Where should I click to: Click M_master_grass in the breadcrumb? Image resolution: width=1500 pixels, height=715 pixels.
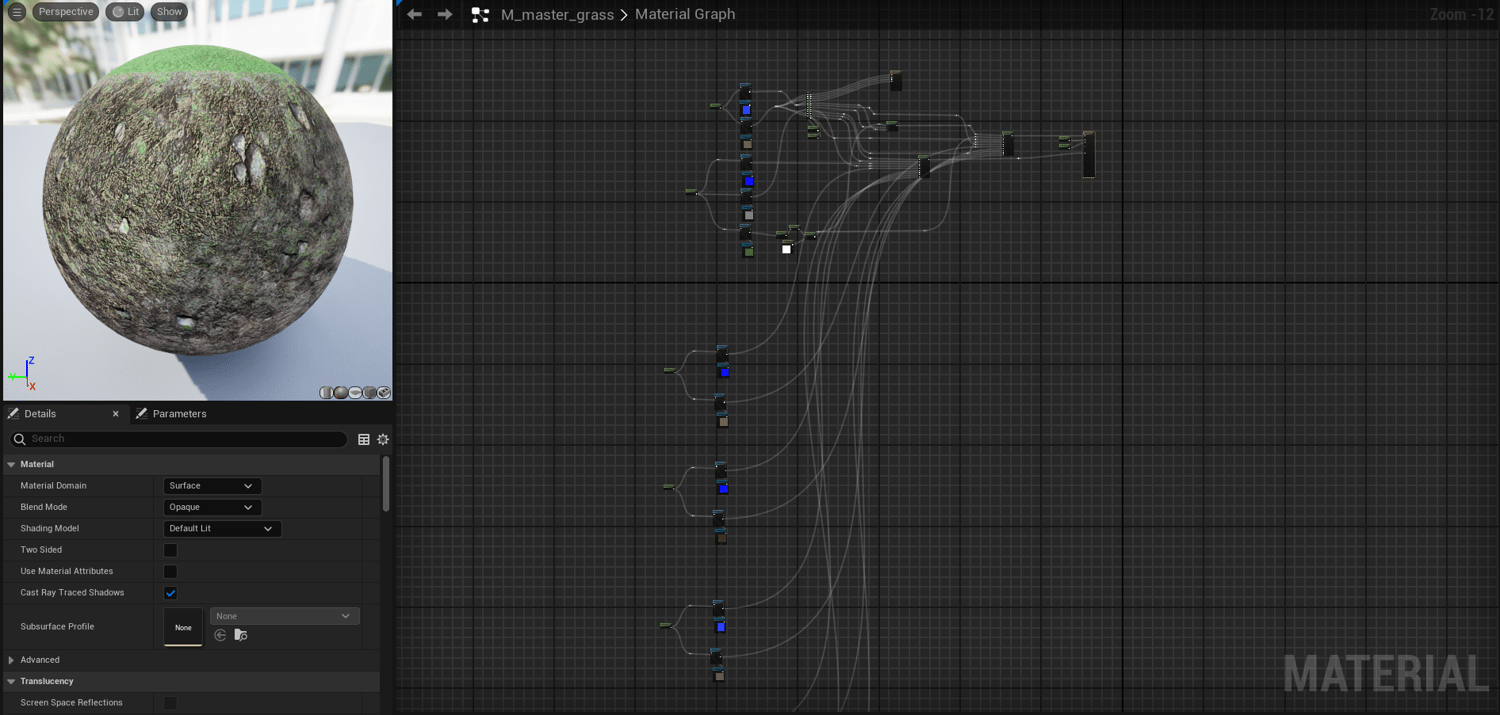[x=557, y=14]
